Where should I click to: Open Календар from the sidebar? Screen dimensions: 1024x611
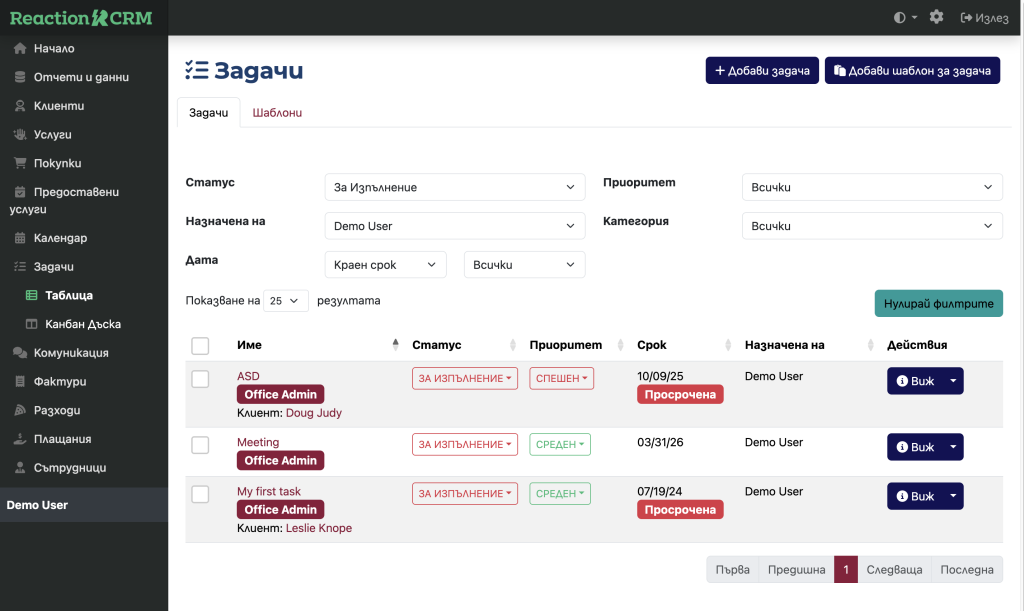coord(60,238)
